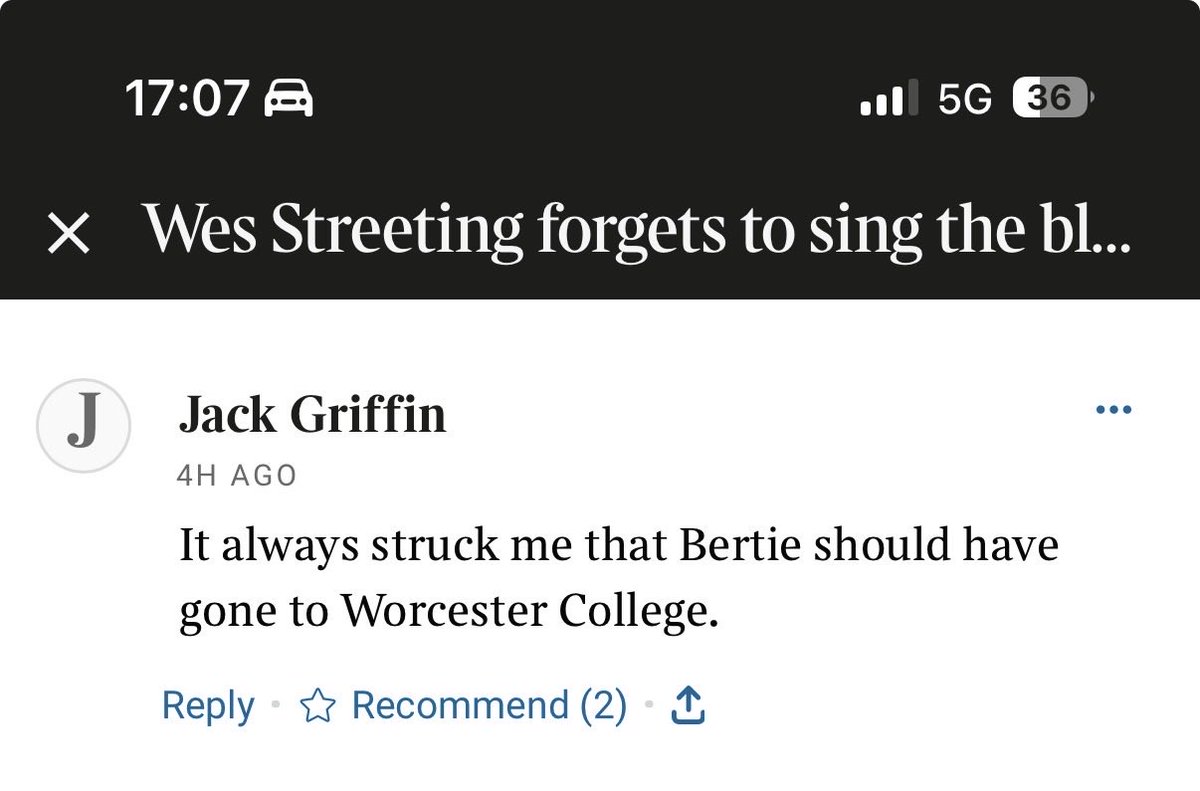Tap the 17:07 clock in status bar
This screenshot has width=1200, height=791.
[186, 98]
